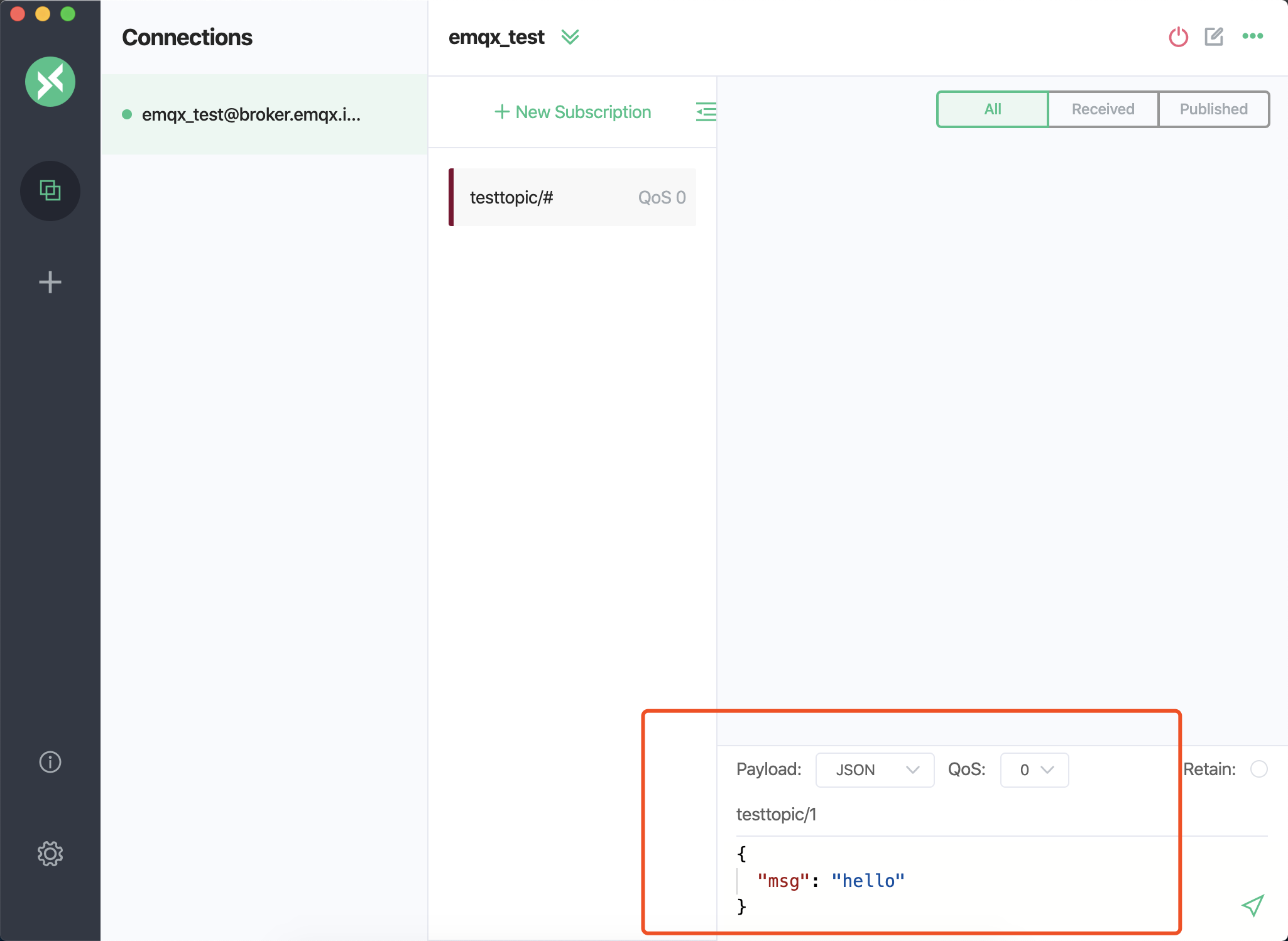Select the All messages tab
This screenshot has width=1288, height=941.
[992, 109]
